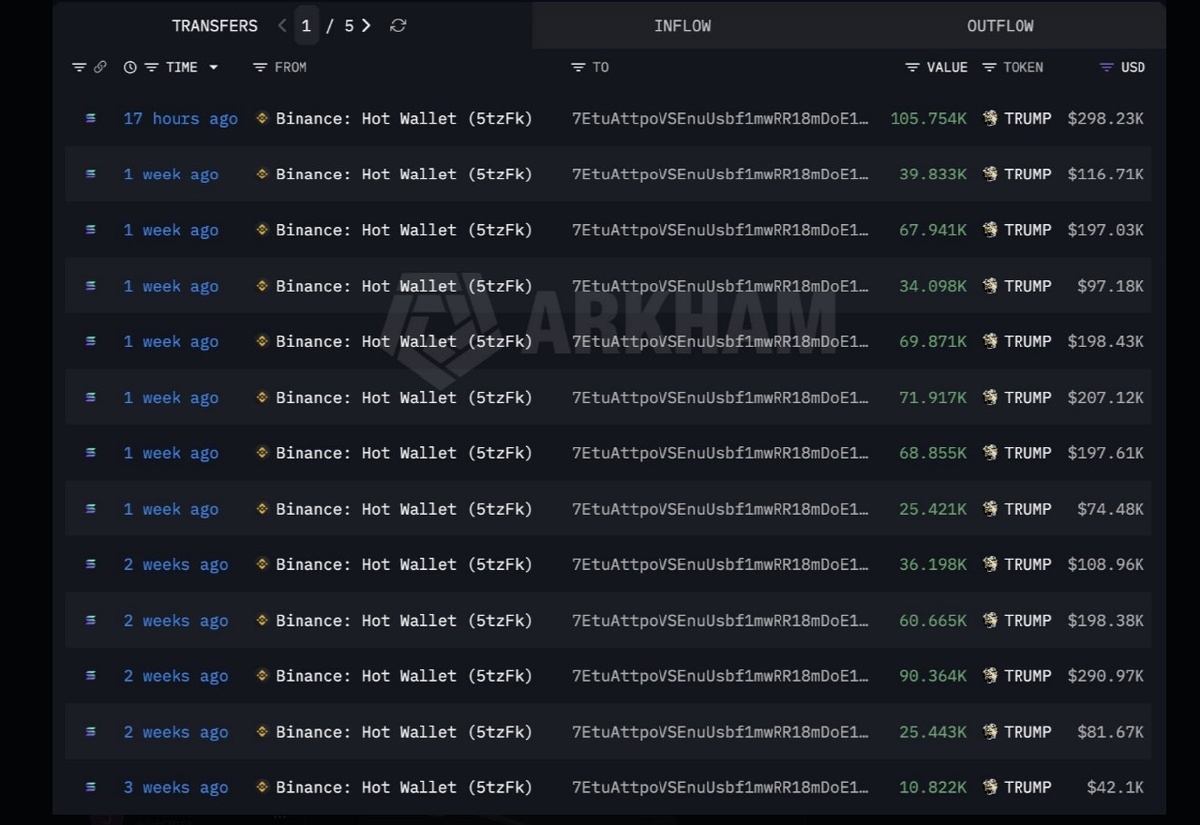
Task: Click Binance logo in the $81.67K row
Action: (x=262, y=731)
